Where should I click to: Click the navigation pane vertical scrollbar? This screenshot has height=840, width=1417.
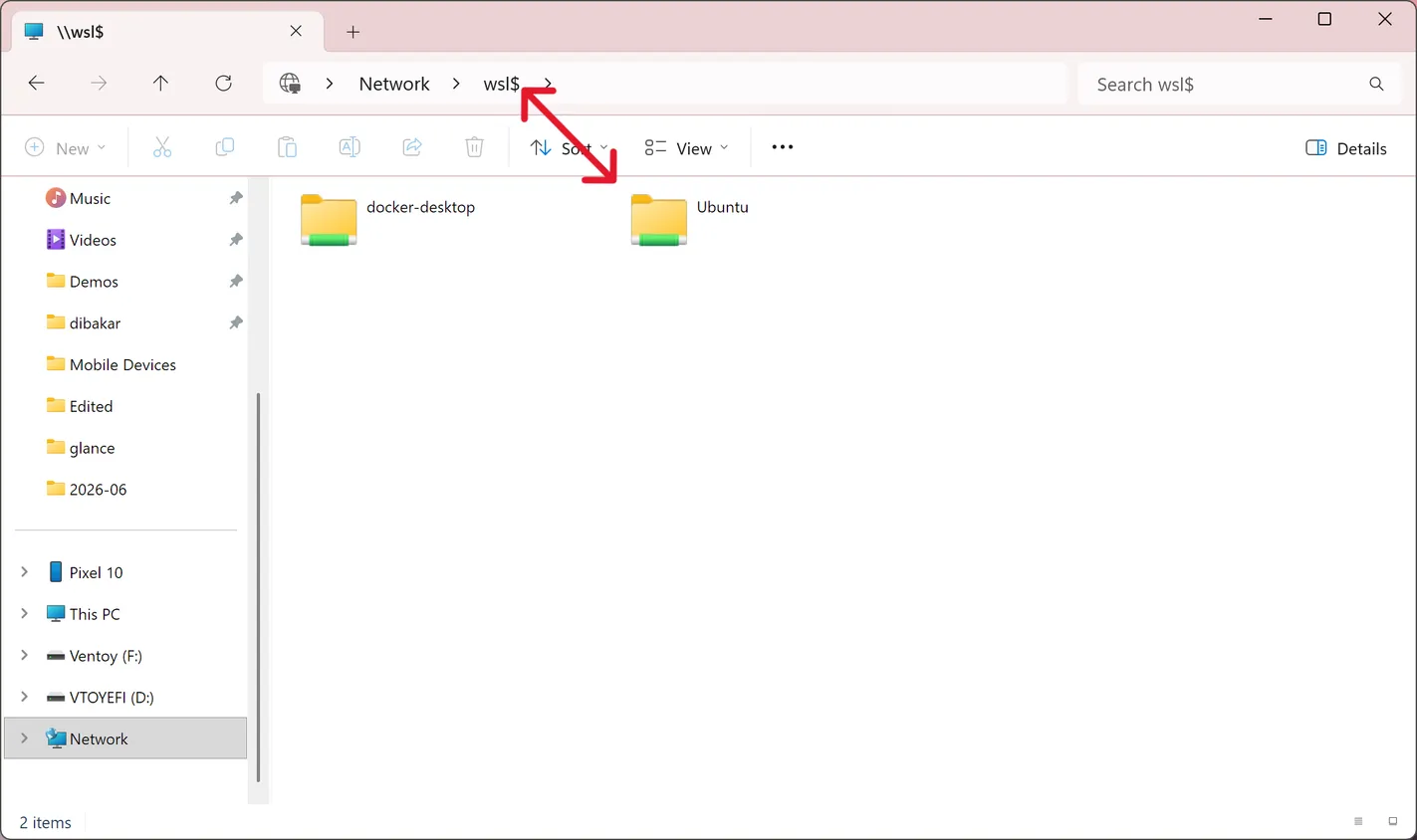[x=259, y=587]
